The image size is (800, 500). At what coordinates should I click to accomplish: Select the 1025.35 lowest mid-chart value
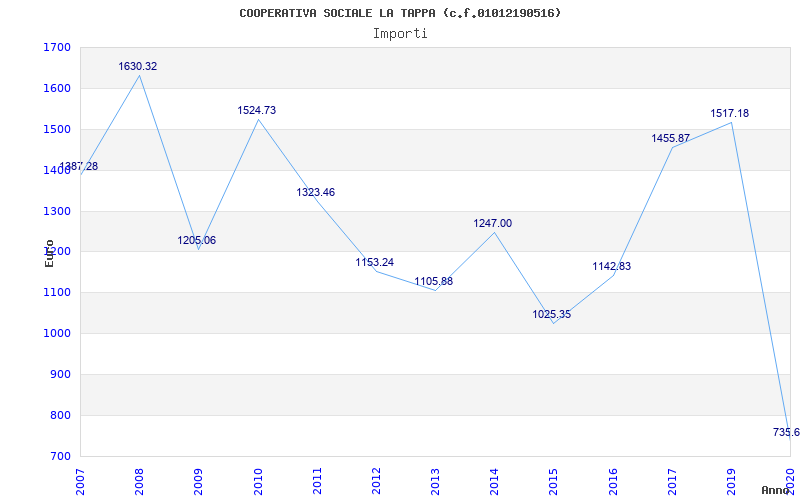[x=552, y=314]
